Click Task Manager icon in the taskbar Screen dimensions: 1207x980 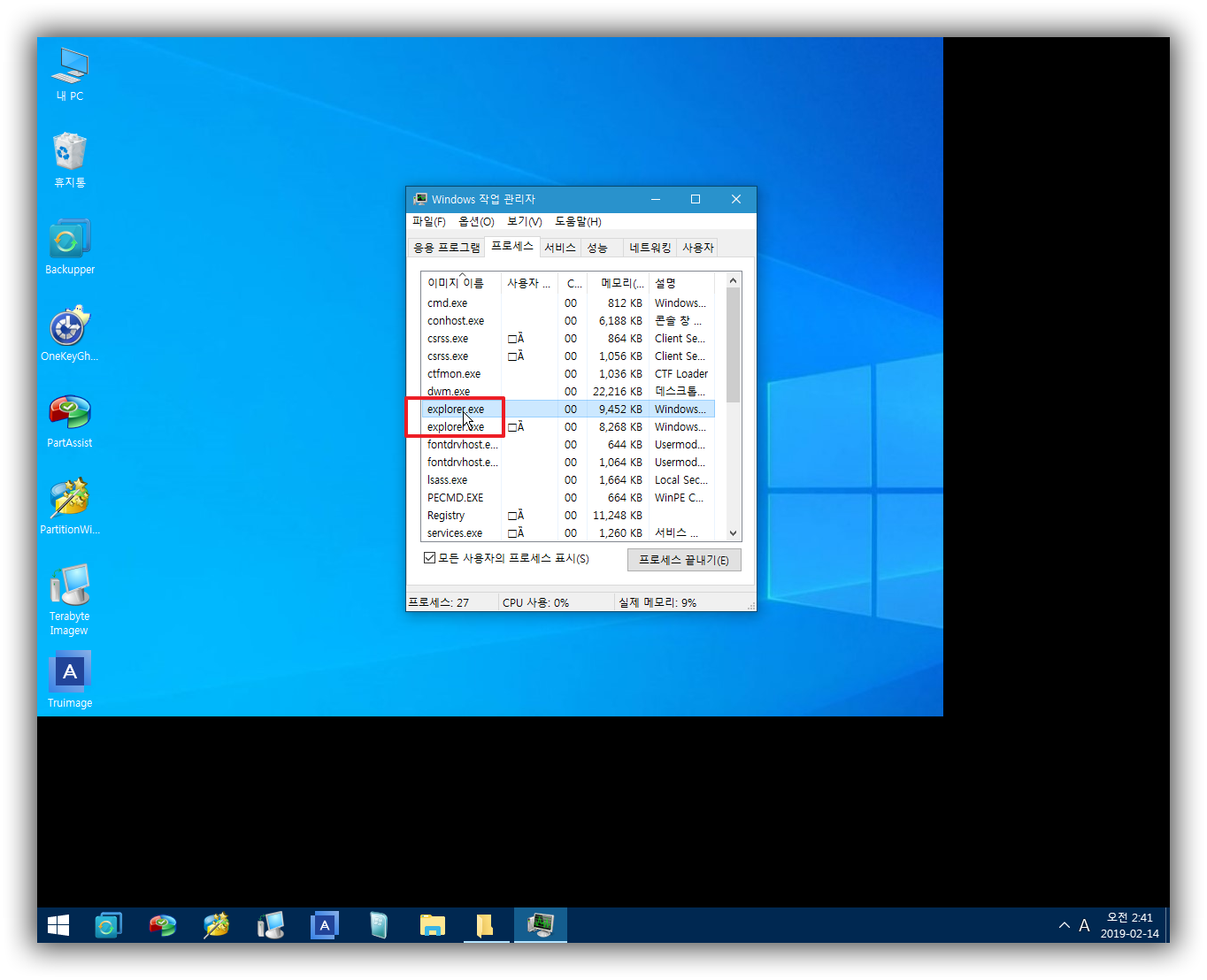pyautogui.click(x=540, y=925)
